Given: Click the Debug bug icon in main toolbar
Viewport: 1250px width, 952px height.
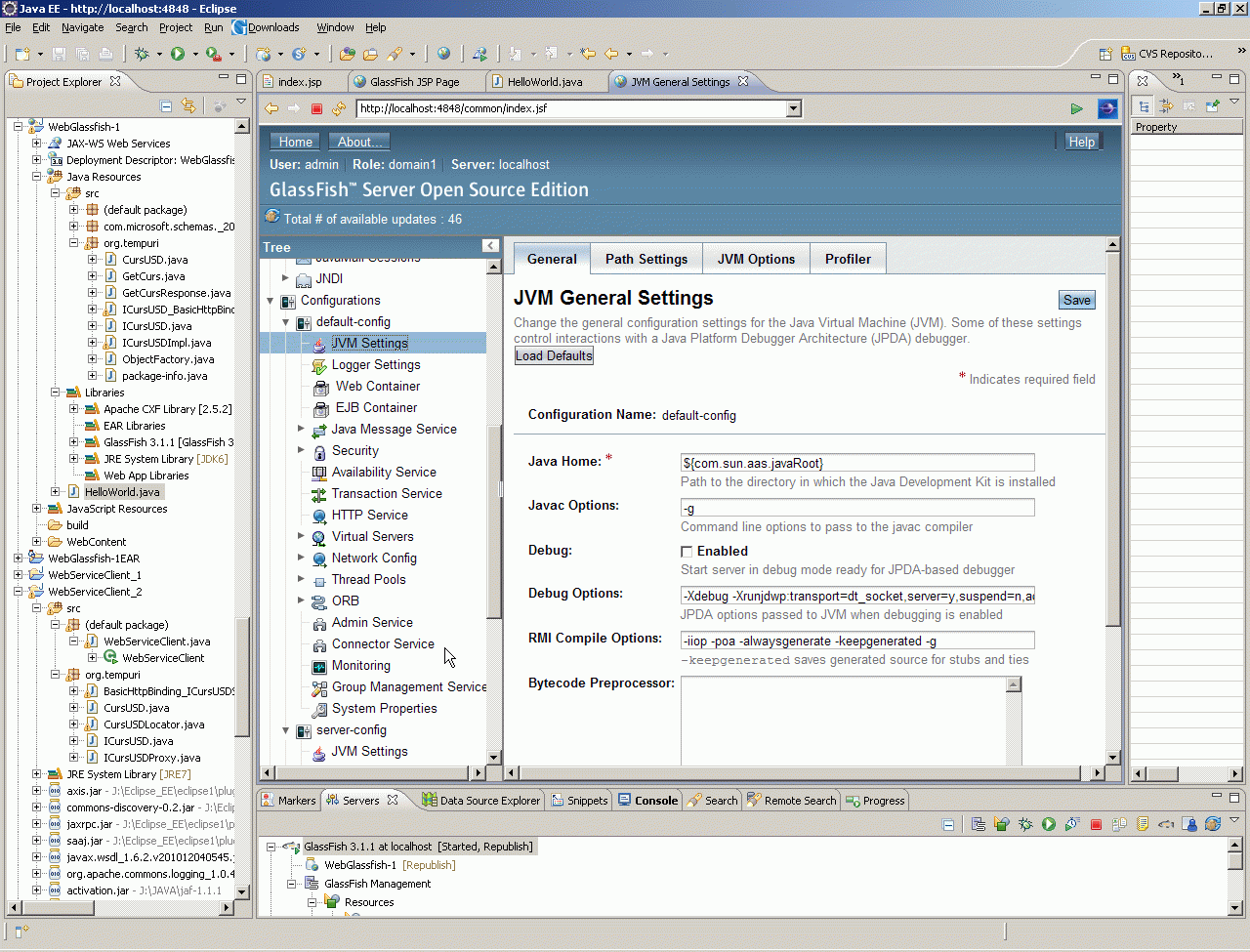Looking at the screenshot, I should [143, 54].
